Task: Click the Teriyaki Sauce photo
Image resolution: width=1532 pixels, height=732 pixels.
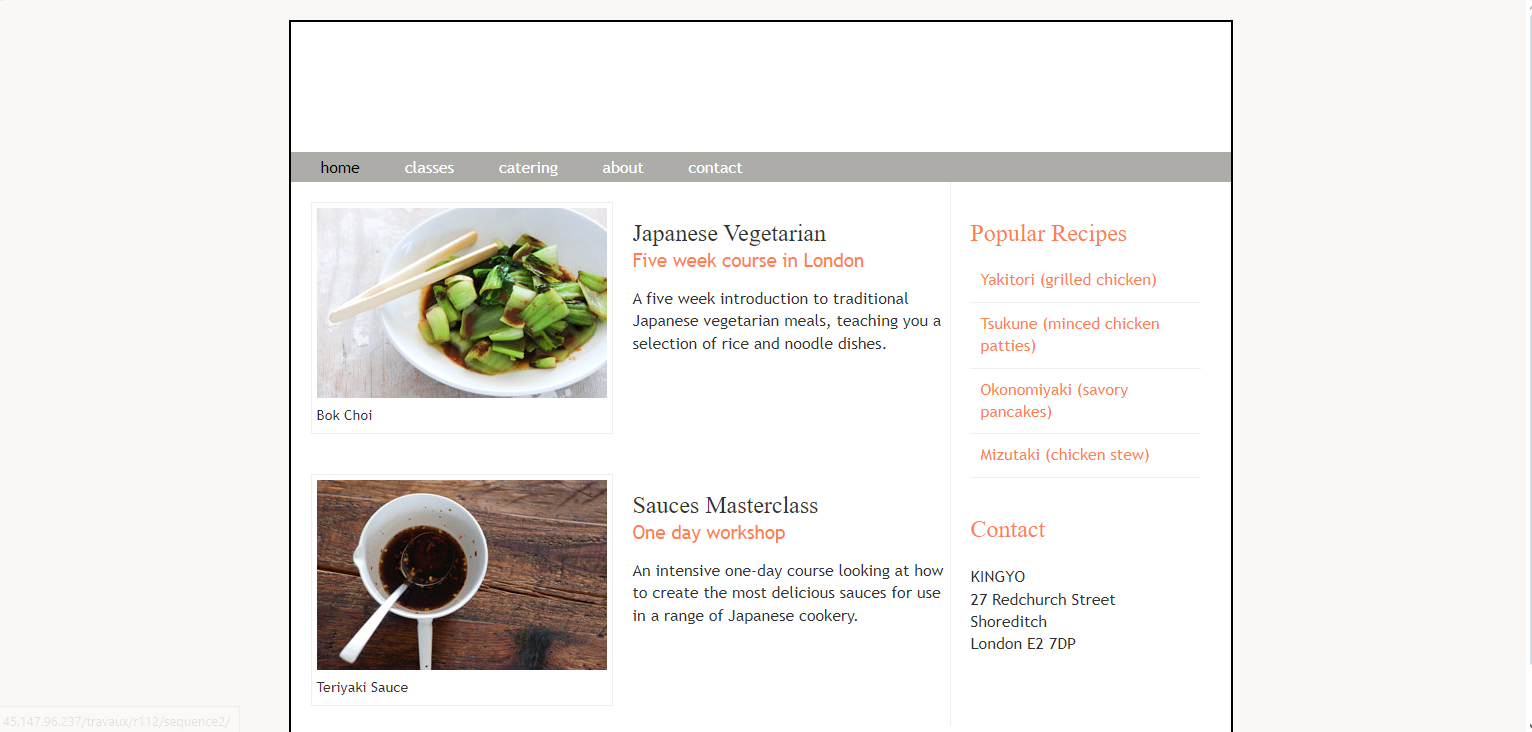Action: pos(462,575)
